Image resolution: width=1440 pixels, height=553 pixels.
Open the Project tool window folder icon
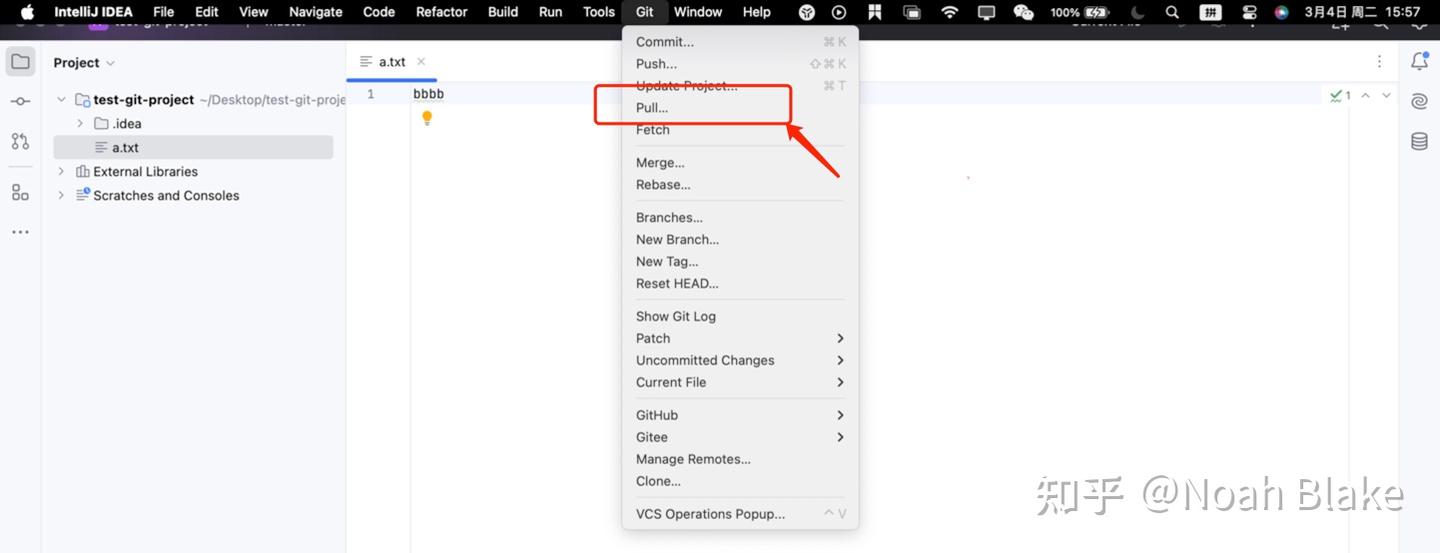(x=20, y=62)
